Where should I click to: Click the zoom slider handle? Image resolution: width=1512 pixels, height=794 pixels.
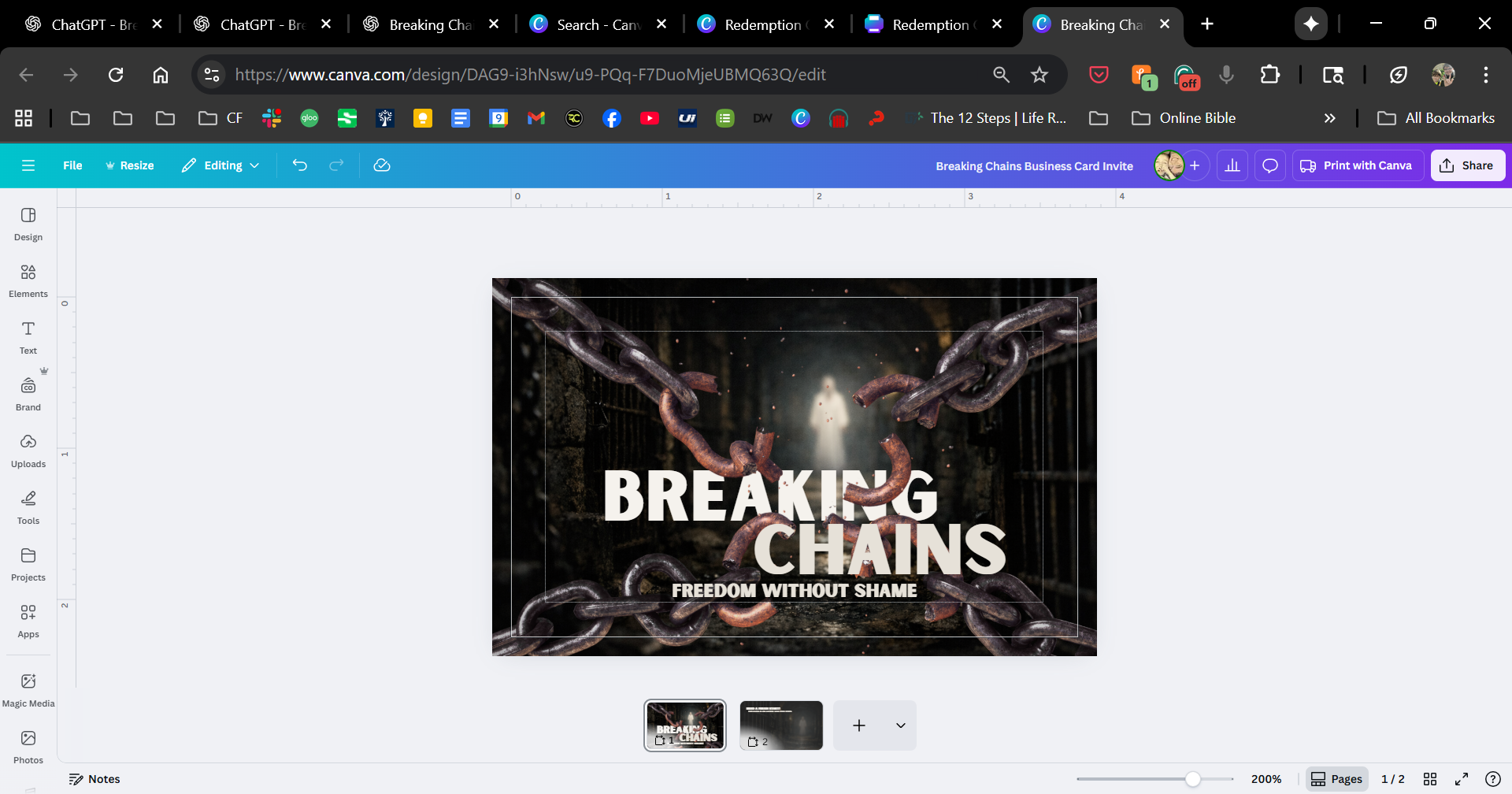[x=1193, y=779]
